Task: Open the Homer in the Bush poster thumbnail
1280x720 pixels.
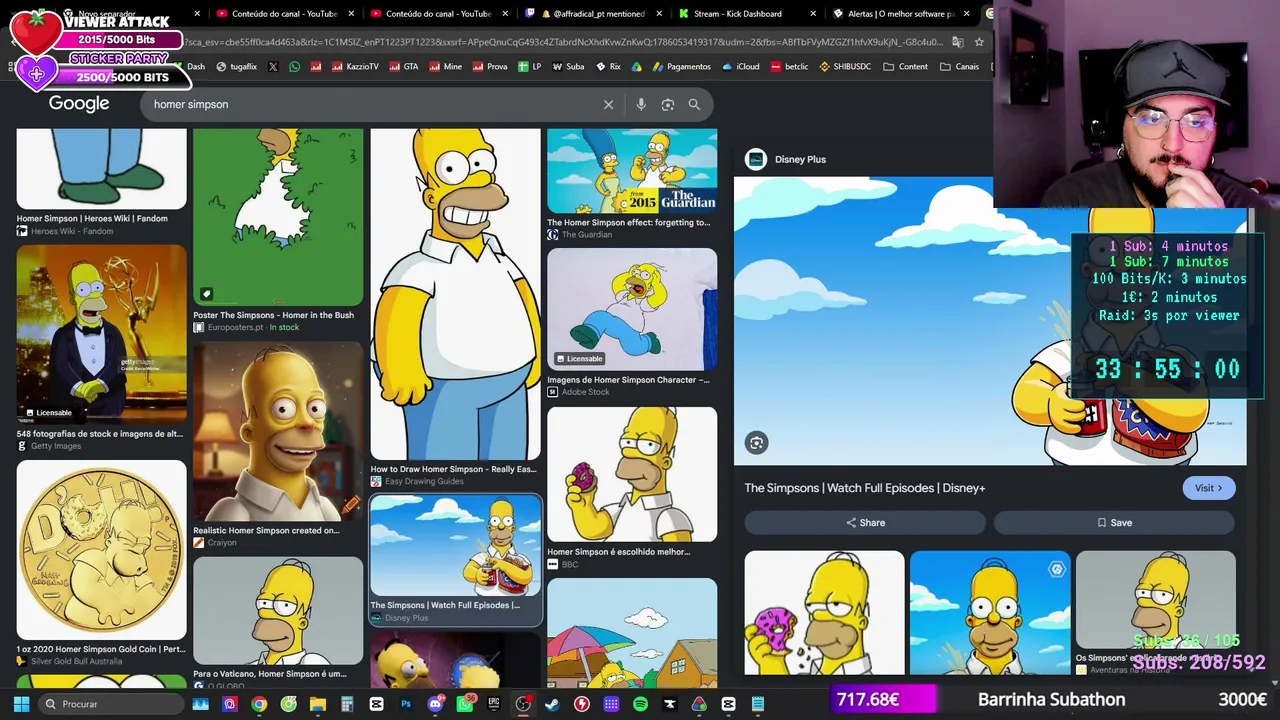Action: (x=278, y=216)
